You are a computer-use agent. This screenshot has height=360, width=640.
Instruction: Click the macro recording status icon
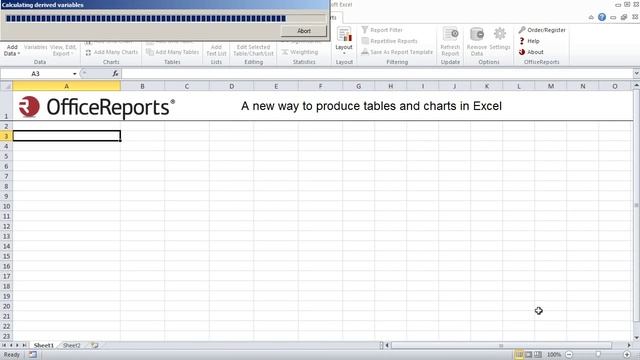click(33, 355)
